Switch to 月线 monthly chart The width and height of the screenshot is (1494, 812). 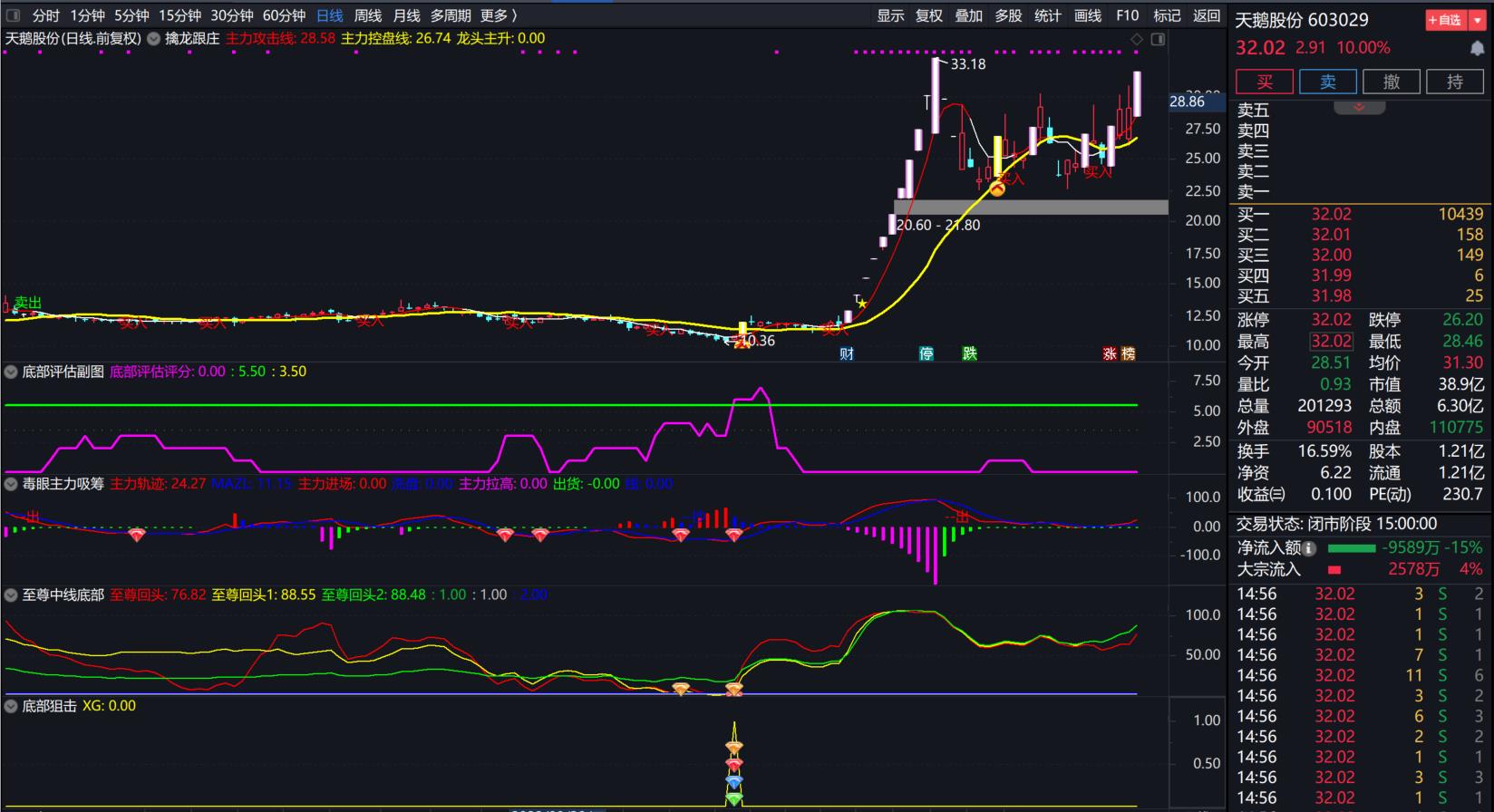click(x=406, y=15)
